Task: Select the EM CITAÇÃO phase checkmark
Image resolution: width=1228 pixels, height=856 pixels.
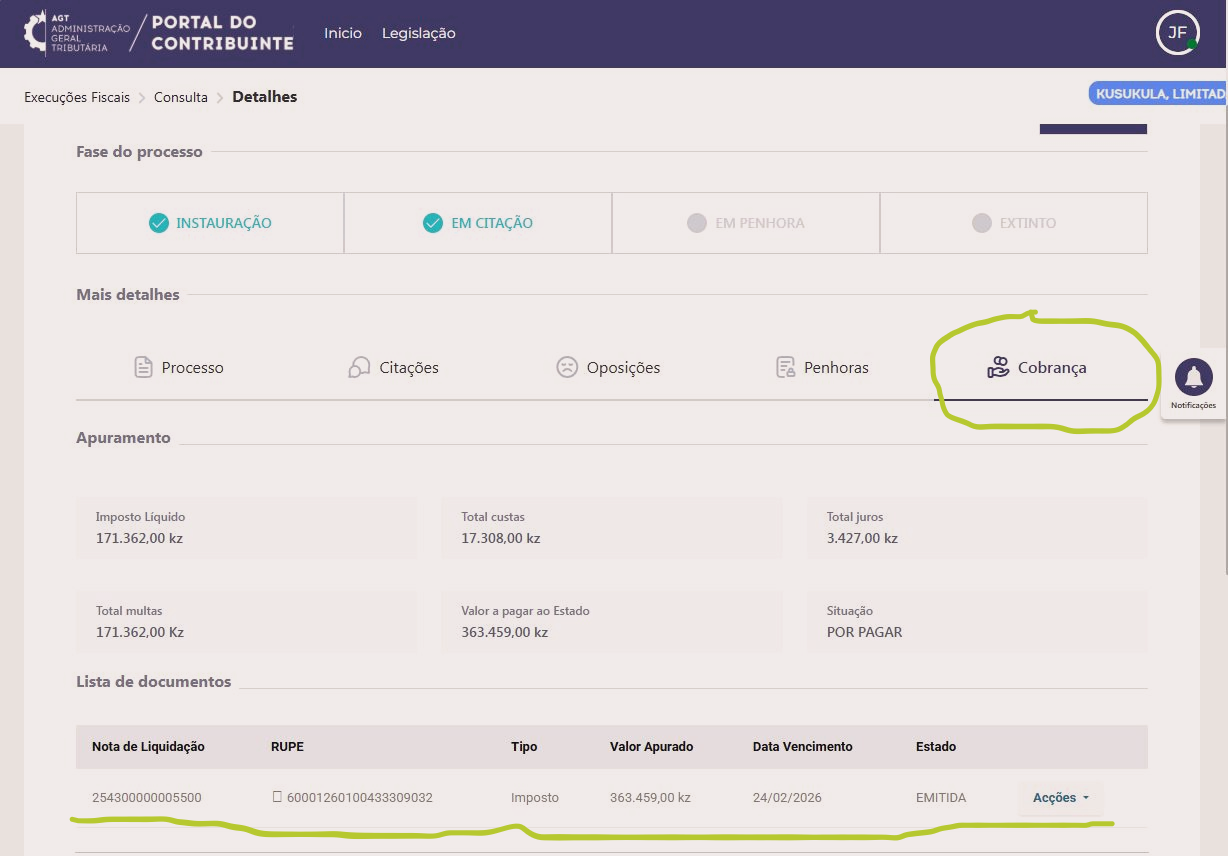Action: click(432, 223)
